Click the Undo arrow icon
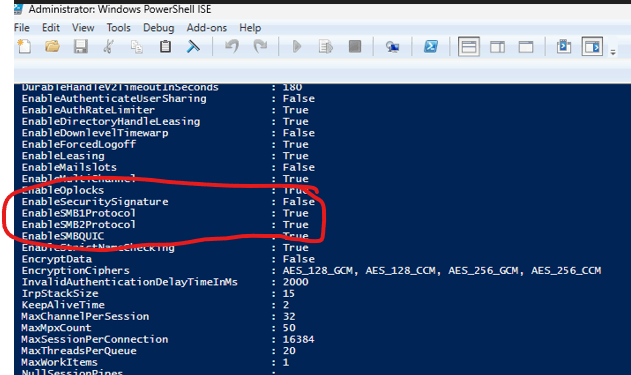 point(232,47)
